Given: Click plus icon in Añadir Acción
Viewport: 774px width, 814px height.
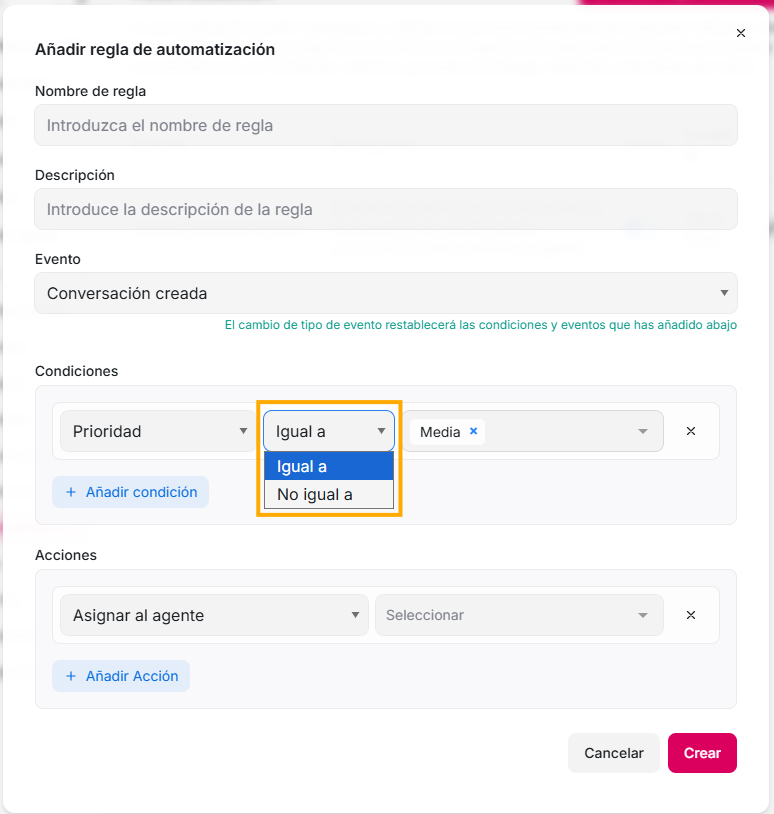Looking at the screenshot, I should pos(71,676).
